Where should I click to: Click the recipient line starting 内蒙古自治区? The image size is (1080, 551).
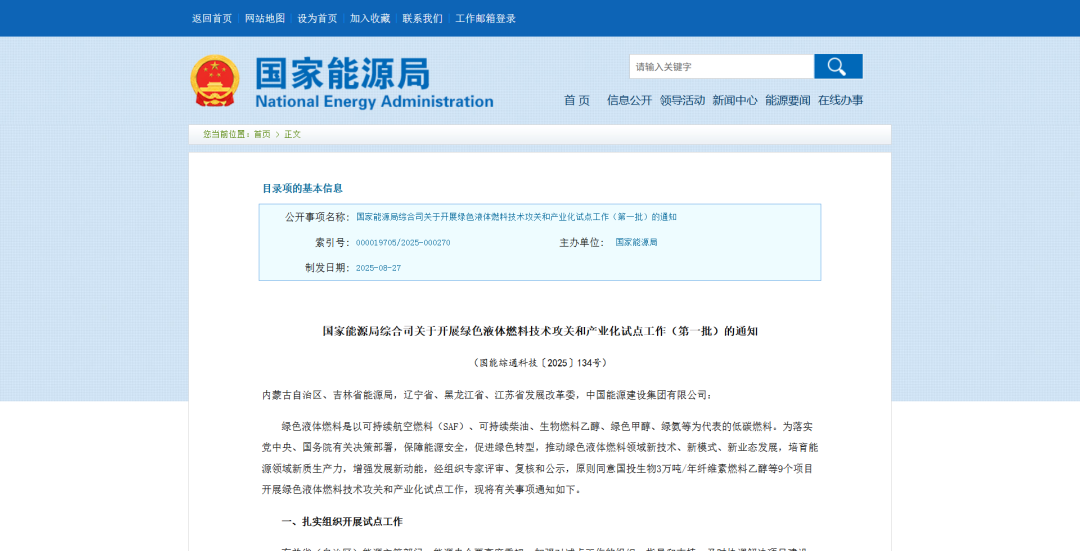pos(488,395)
